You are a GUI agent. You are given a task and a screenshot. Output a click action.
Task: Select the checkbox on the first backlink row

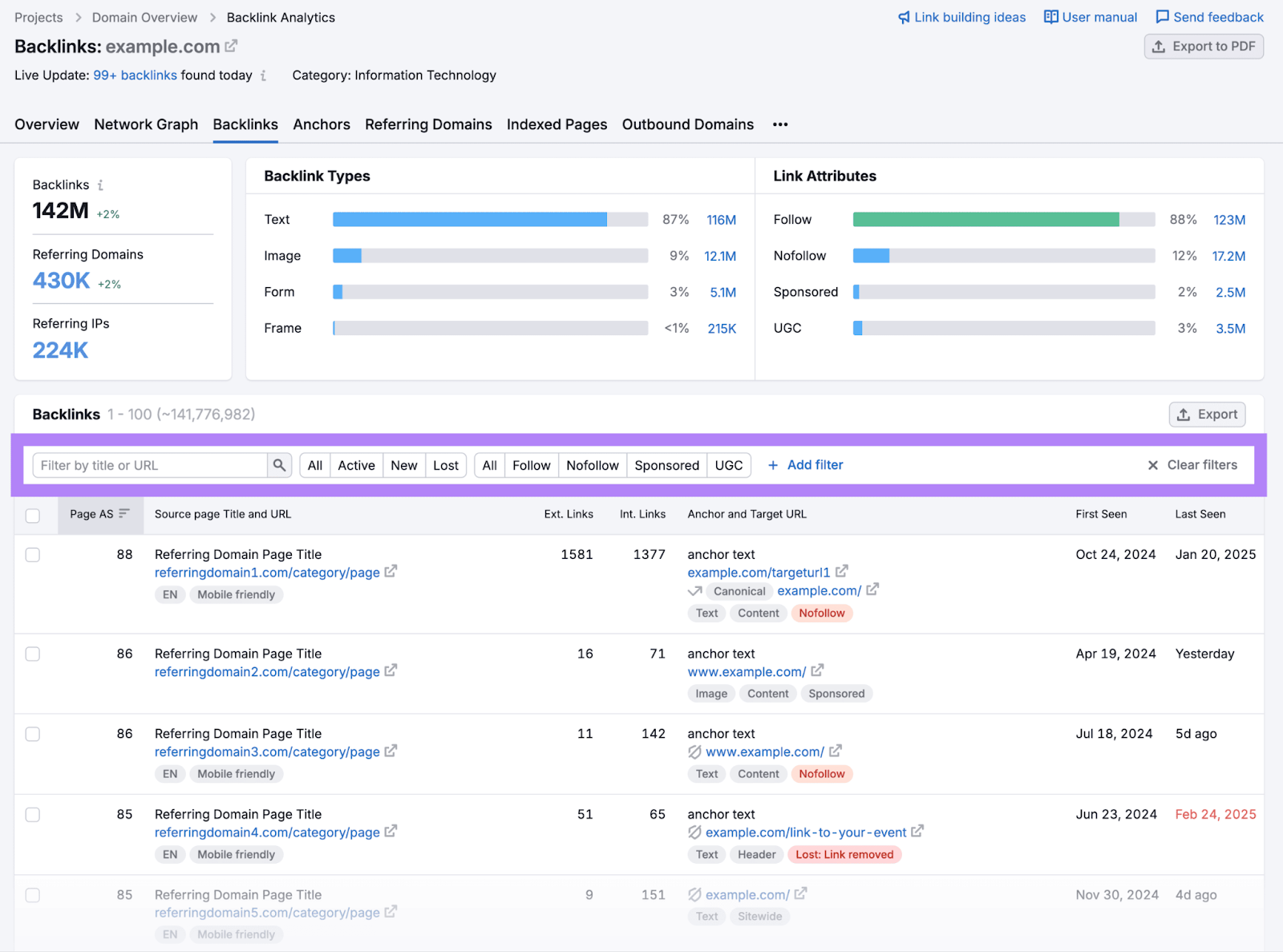33,554
